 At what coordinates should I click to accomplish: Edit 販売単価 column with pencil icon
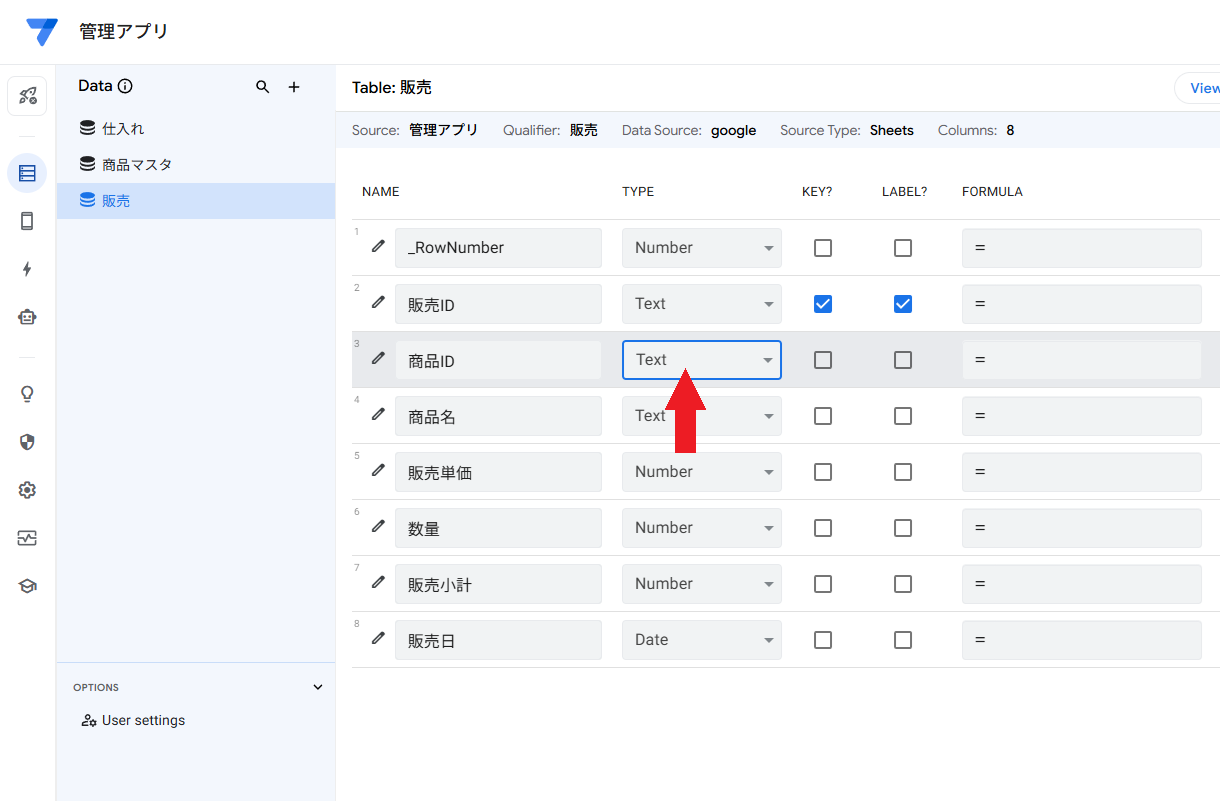378,470
